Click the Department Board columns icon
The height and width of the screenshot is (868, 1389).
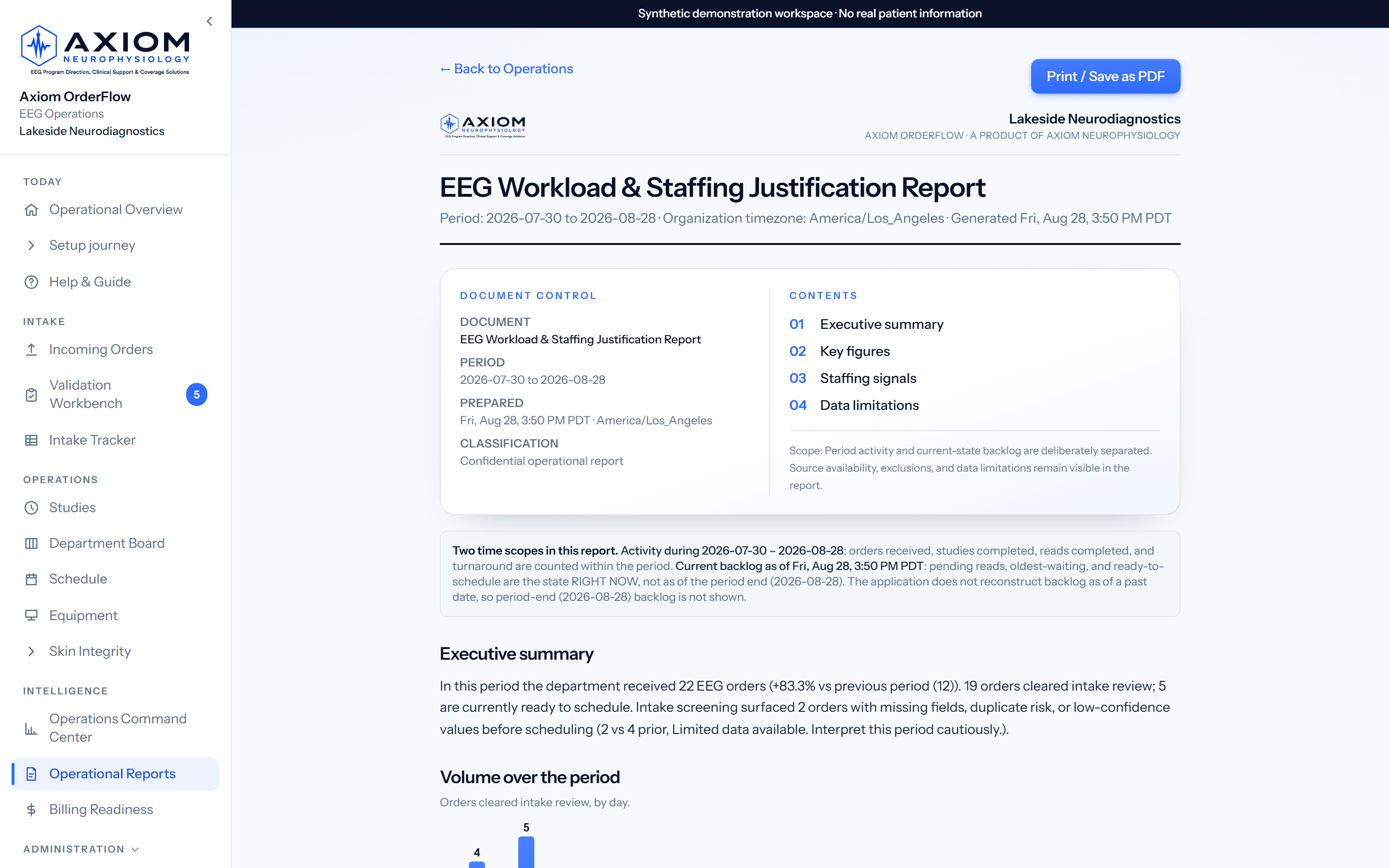(x=31, y=543)
